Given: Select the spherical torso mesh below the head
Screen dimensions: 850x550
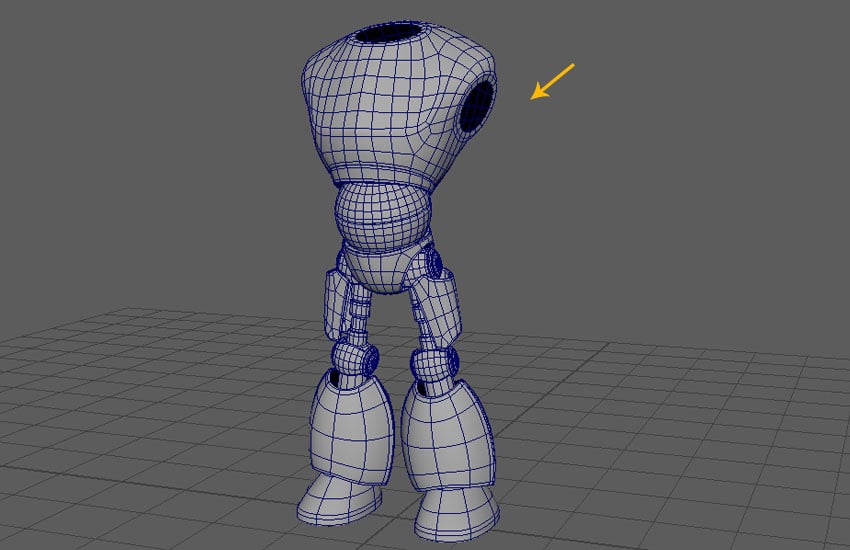Looking at the screenshot, I should click(383, 217).
